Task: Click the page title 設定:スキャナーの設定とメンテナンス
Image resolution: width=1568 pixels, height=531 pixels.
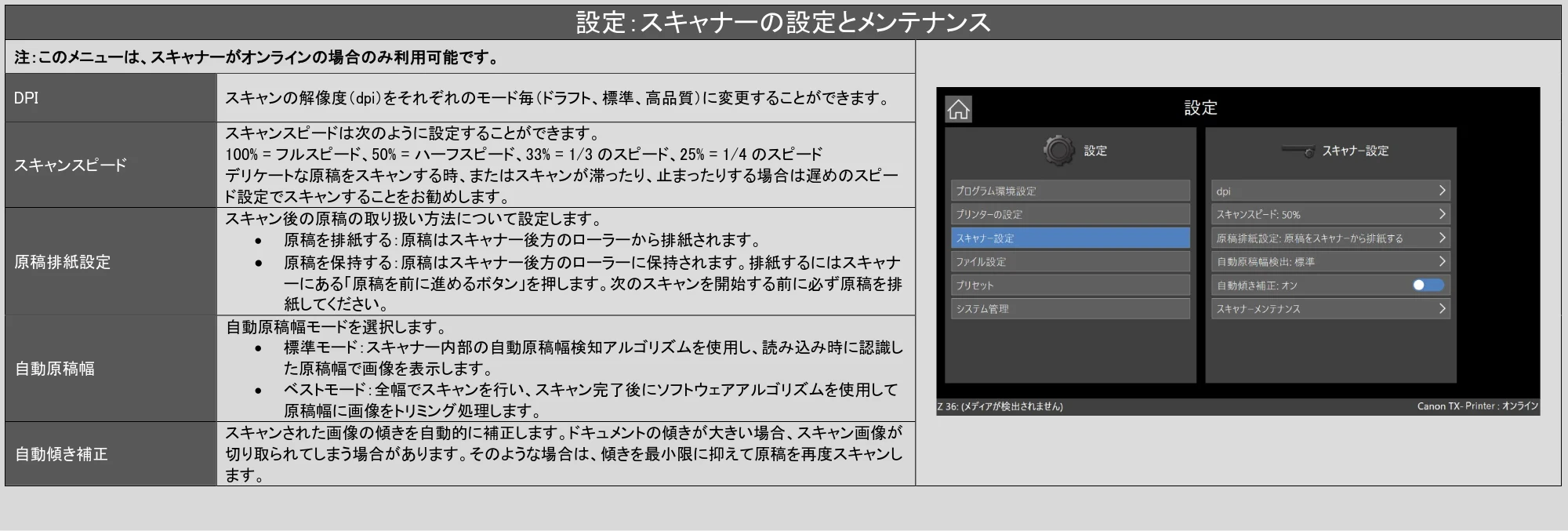Action: (x=783, y=23)
